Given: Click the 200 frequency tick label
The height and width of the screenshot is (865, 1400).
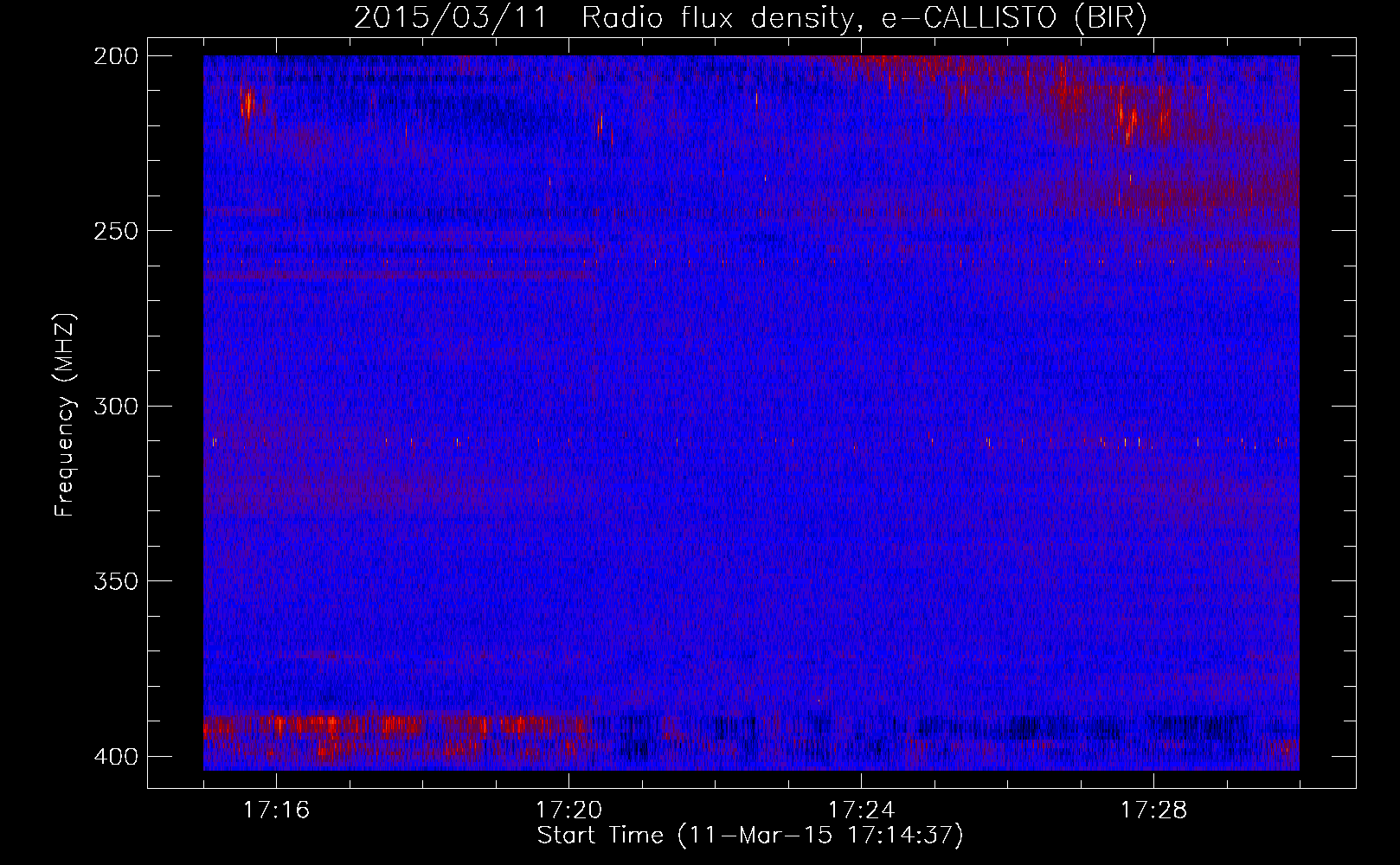Looking at the screenshot, I should tap(115, 55).
